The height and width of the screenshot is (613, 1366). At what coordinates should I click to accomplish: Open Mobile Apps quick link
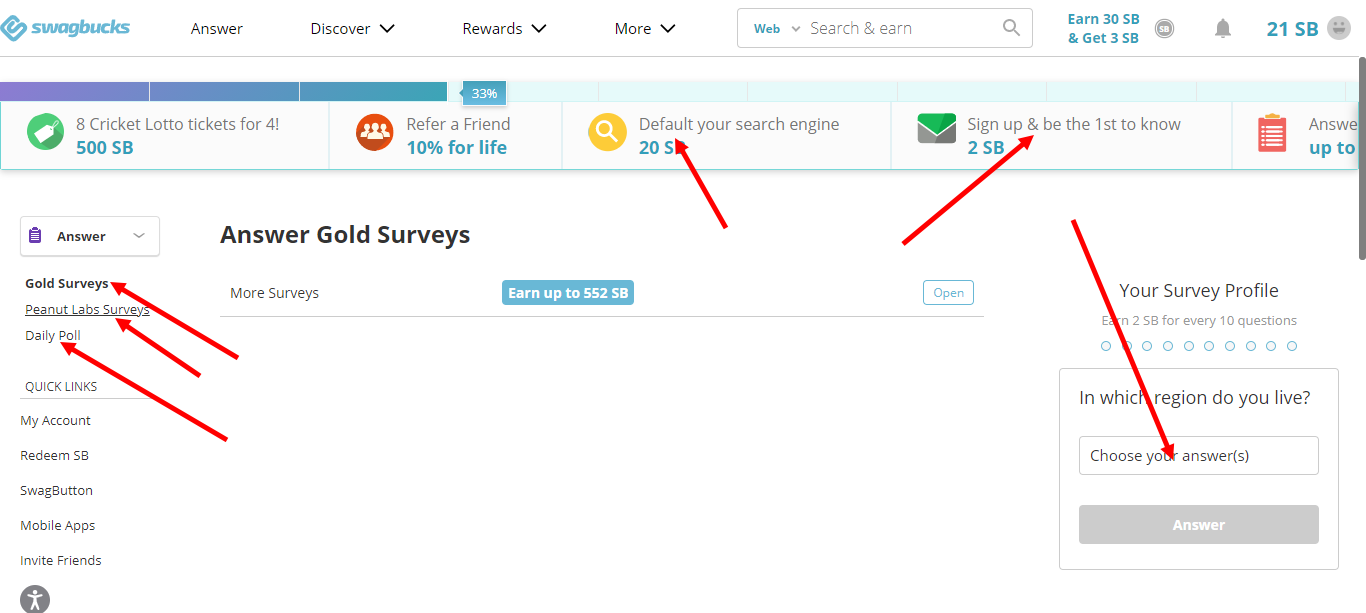tap(58, 526)
